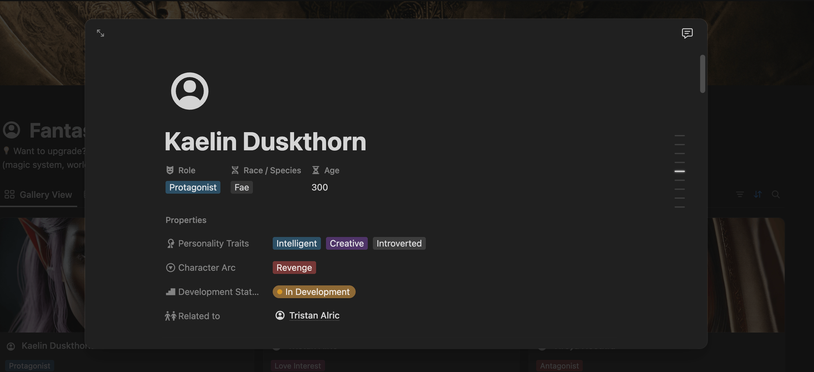This screenshot has height=372, width=814.
Task: Open the background database filter icon
Action: click(x=740, y=195)
